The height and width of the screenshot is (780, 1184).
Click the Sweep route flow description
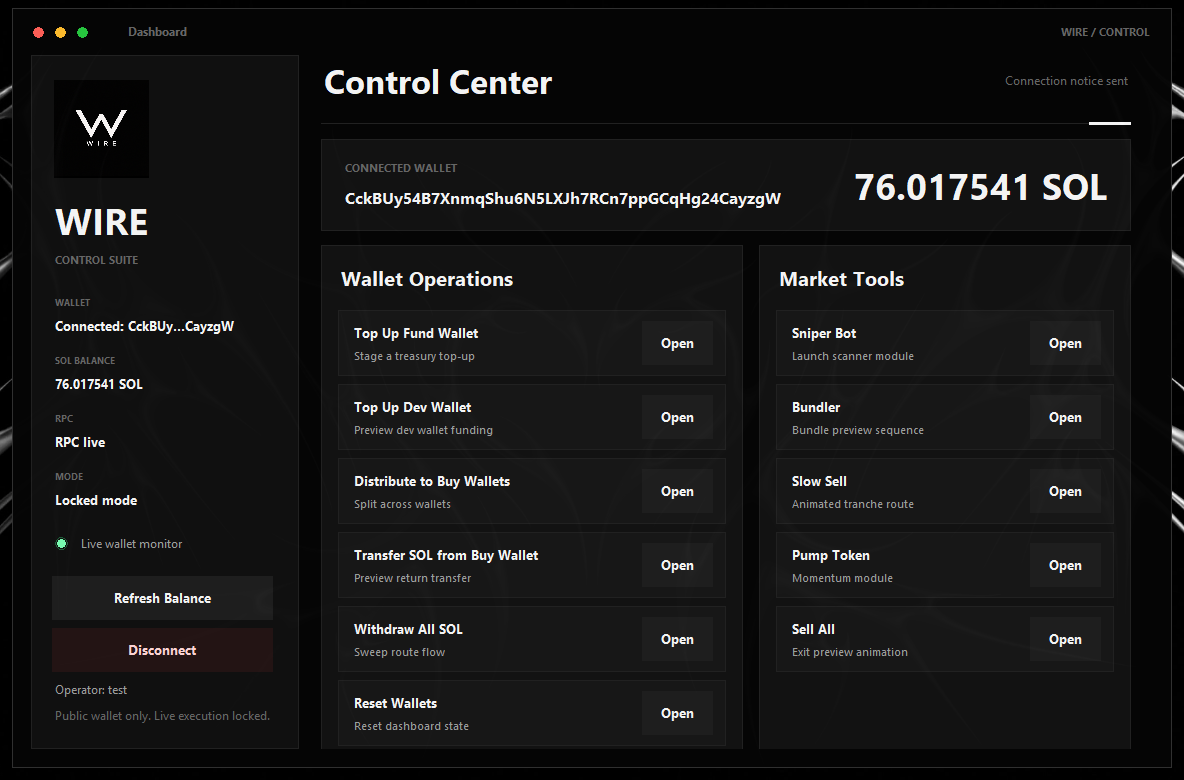399,652
